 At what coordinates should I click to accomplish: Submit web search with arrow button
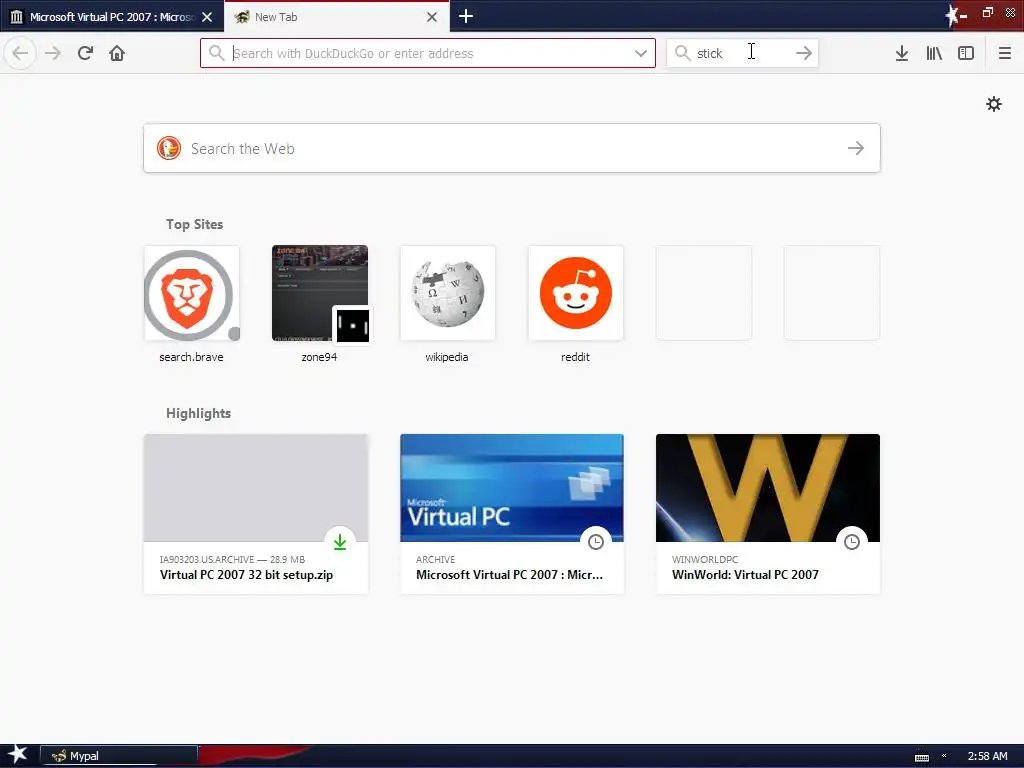click(x=856, y=148)
